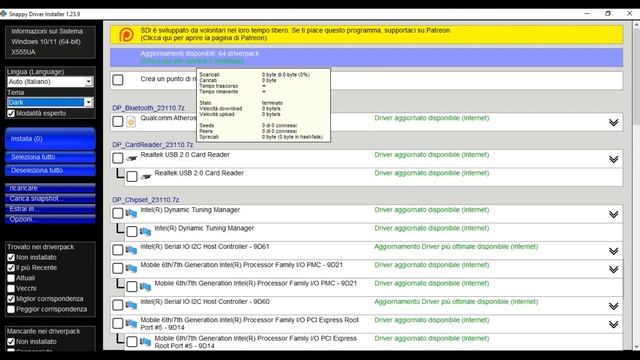Click 'Windows 10/11 (64-bit)' system info text
This screenshot has height=360, width=640.
tap(46, 42)
